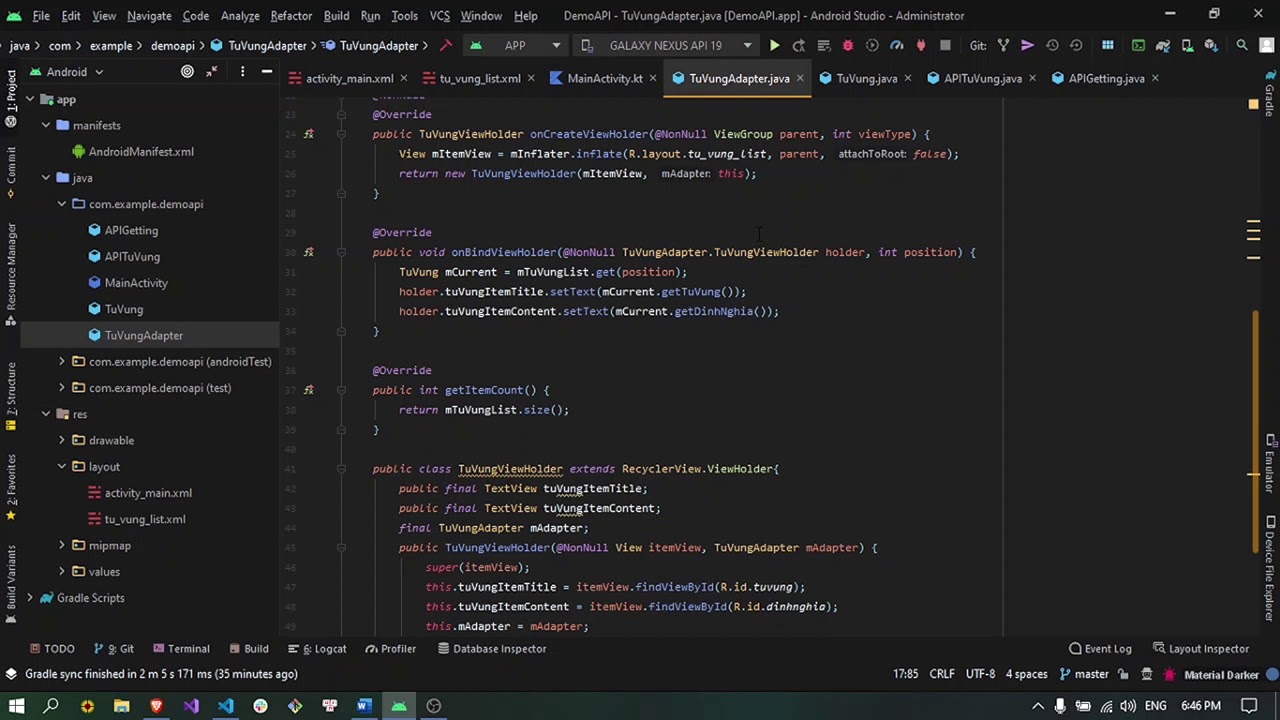This screenshot has height=720, width=1280.
Task: Switch to the MainActivity.kt editor tab
Action: click(604, 78)
